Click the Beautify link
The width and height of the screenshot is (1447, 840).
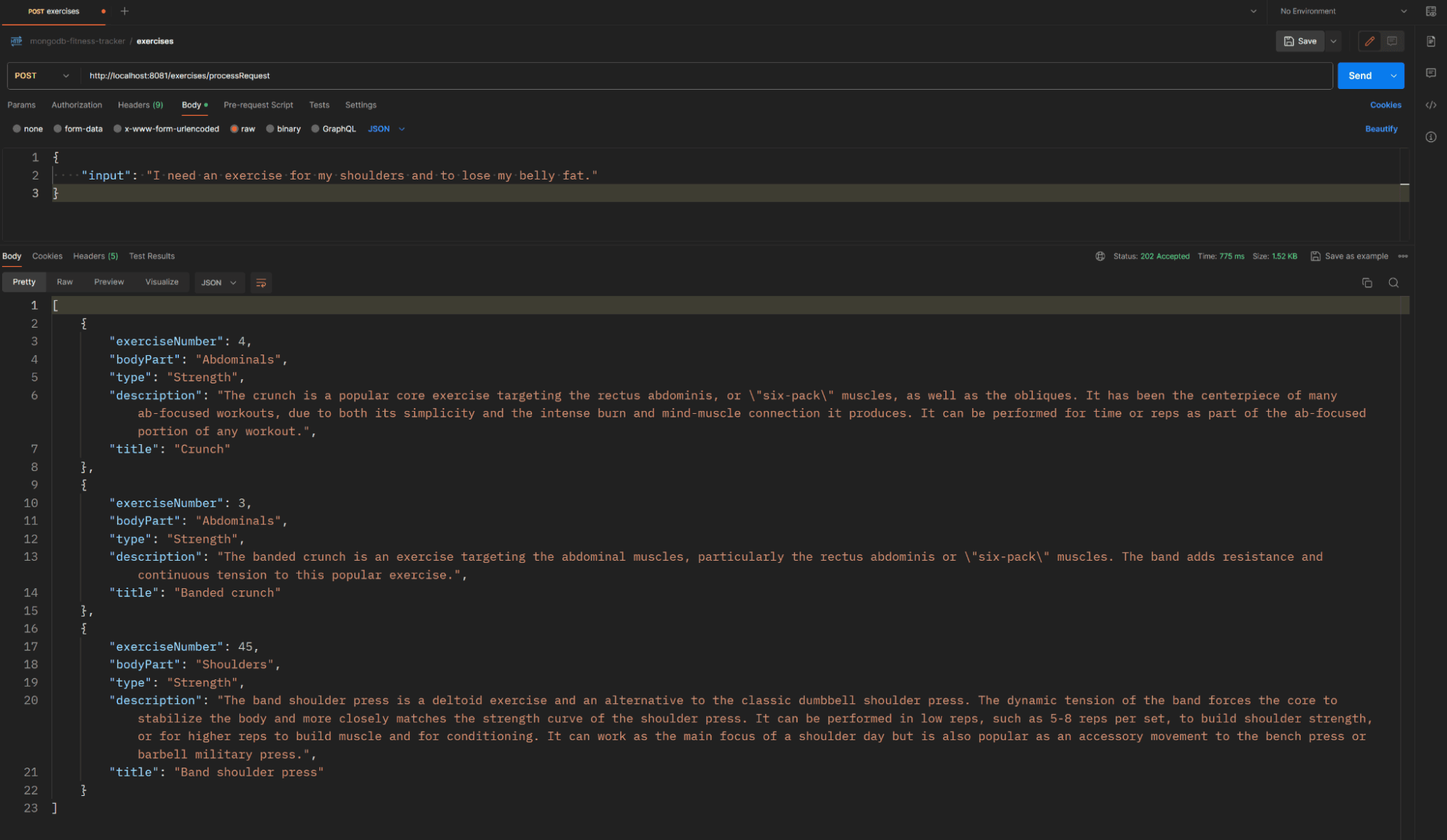coord(1381,129)
